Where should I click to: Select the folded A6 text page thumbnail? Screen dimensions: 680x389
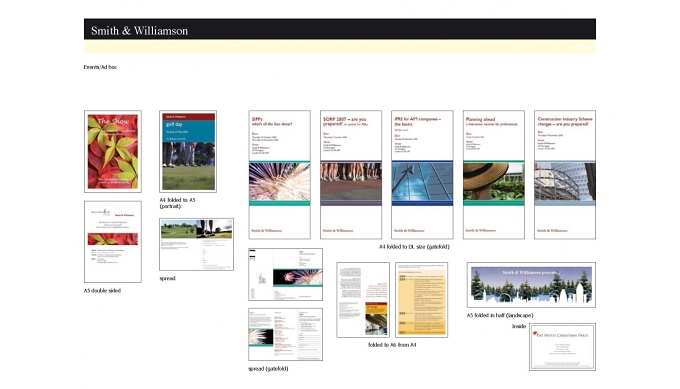point(363,300)
